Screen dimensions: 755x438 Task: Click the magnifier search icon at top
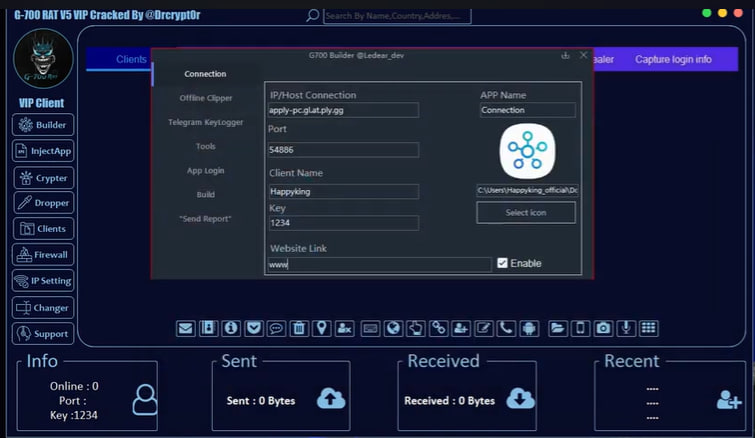tap(313, 16)
